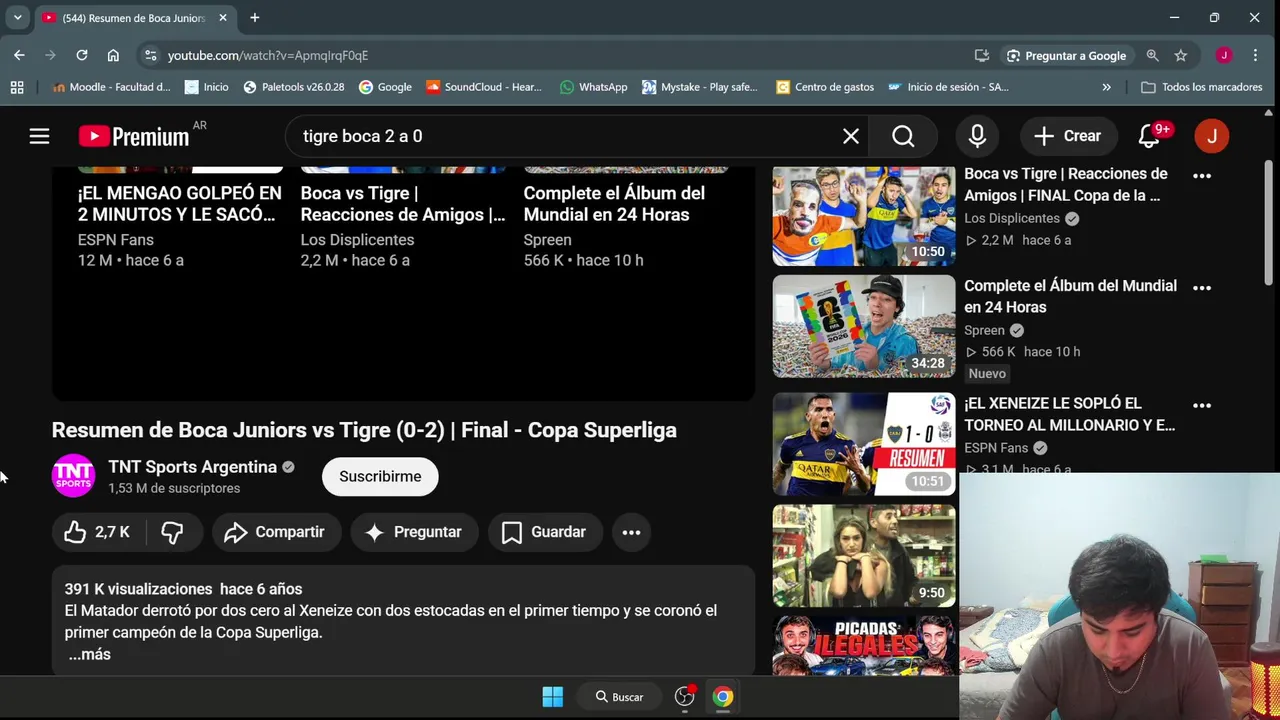1280x720 pixels.
Task: Open zoom magnifier icon in address bar
Action: click(1152, 56)
